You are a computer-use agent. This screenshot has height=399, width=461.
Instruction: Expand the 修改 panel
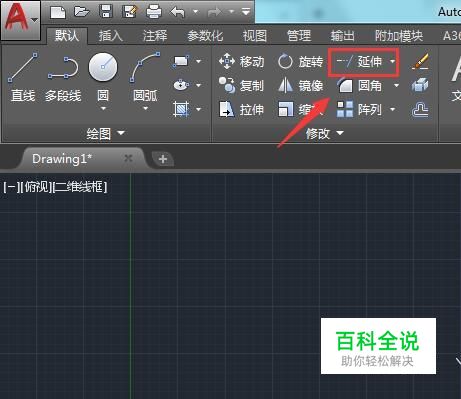click(325, 133)
